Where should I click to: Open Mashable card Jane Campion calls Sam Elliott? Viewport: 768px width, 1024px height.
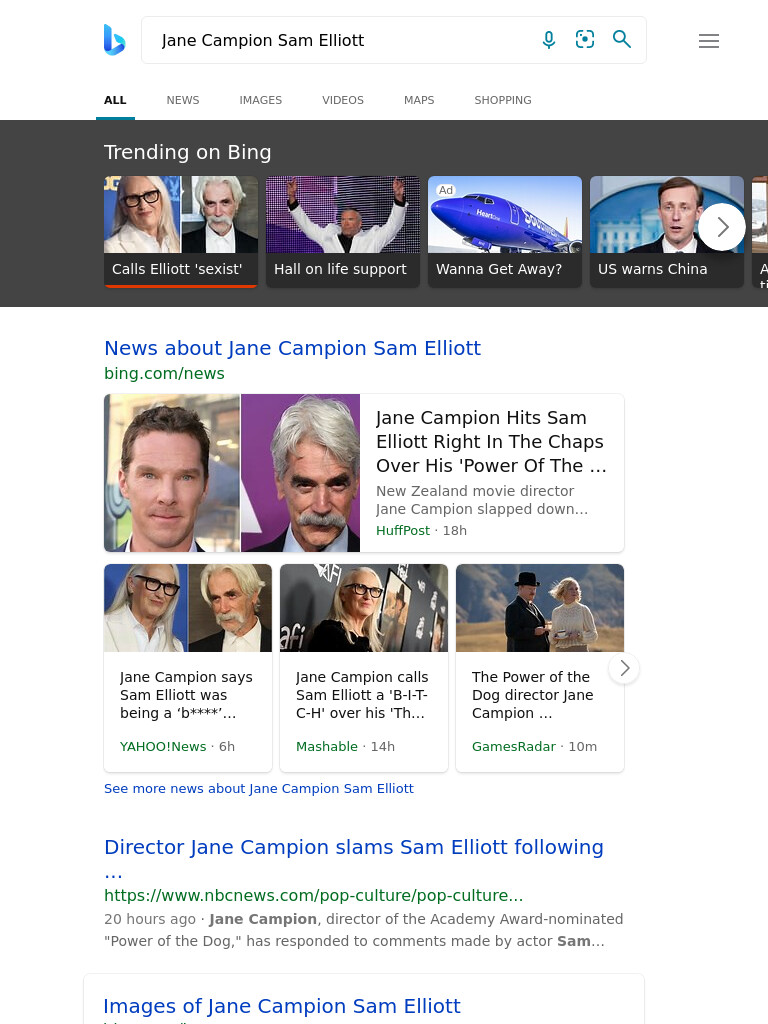point(364,667)
